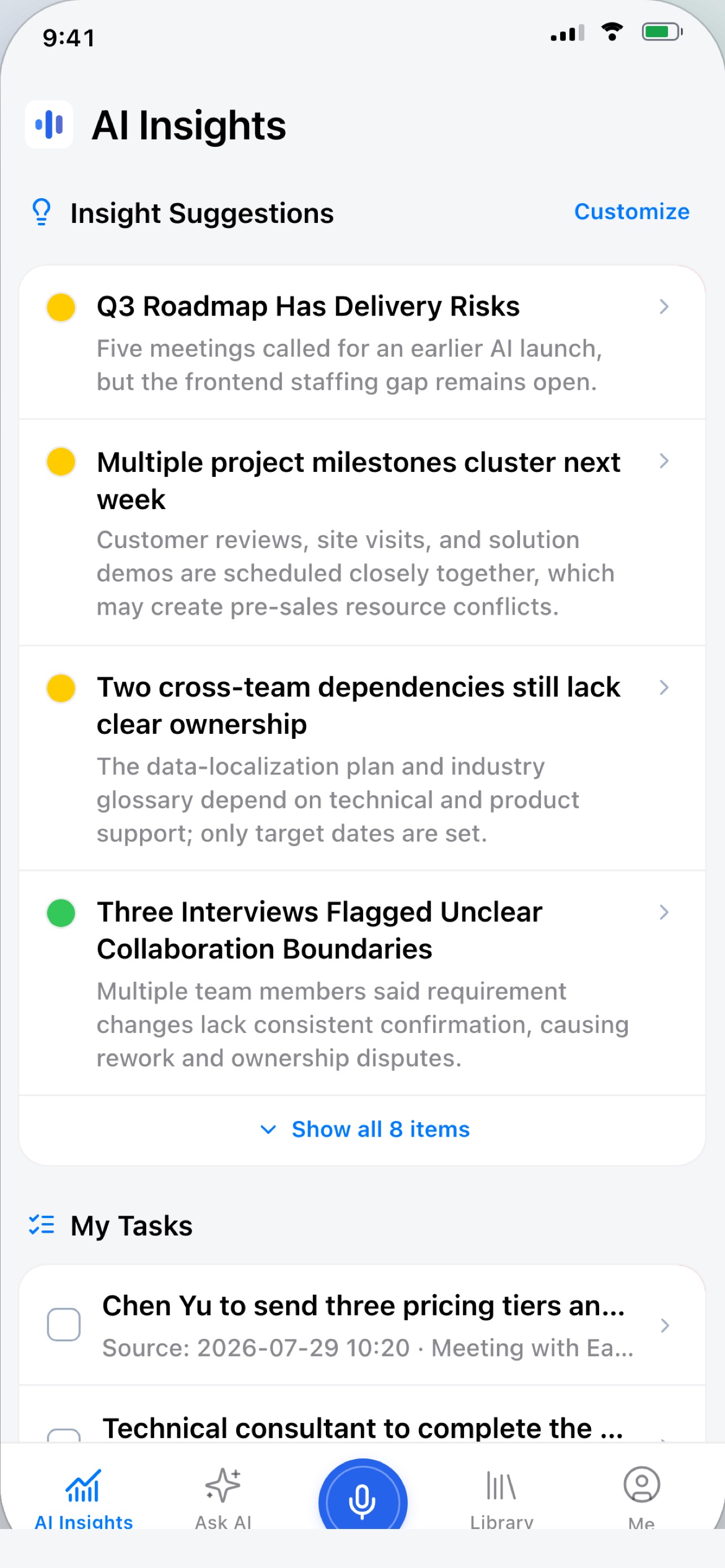
Task: Tap the Insight Suggestions section heading
Action: (202, 213)
